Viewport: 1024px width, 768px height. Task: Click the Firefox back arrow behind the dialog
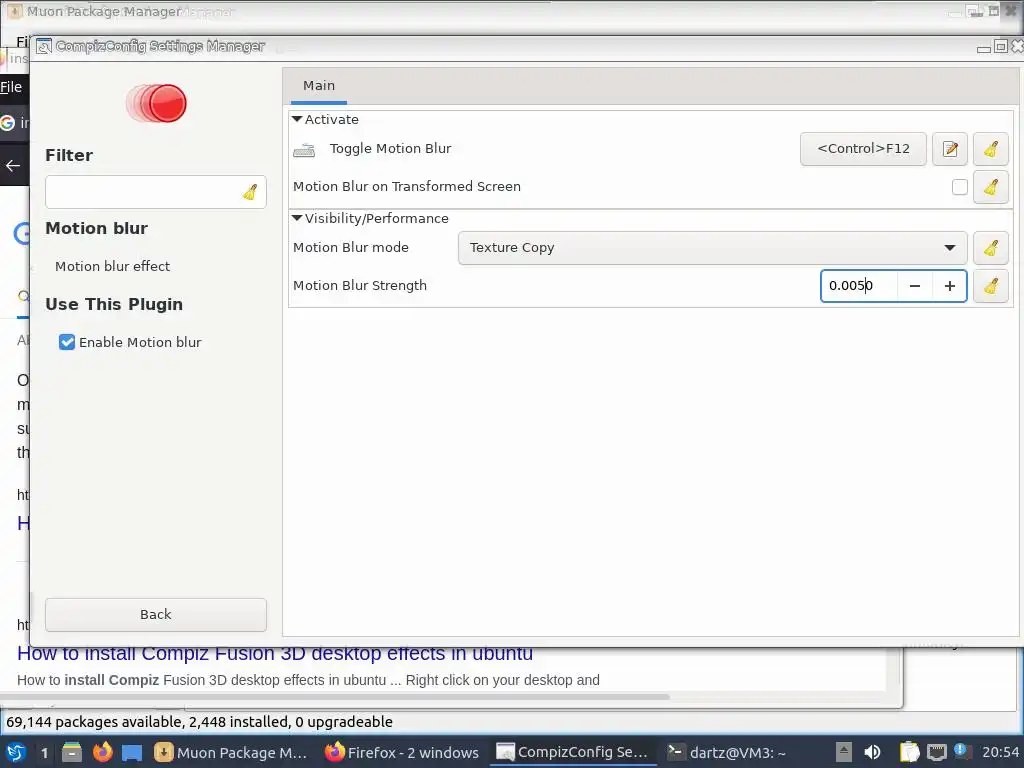pyautogui.click(x=12, y=166)
